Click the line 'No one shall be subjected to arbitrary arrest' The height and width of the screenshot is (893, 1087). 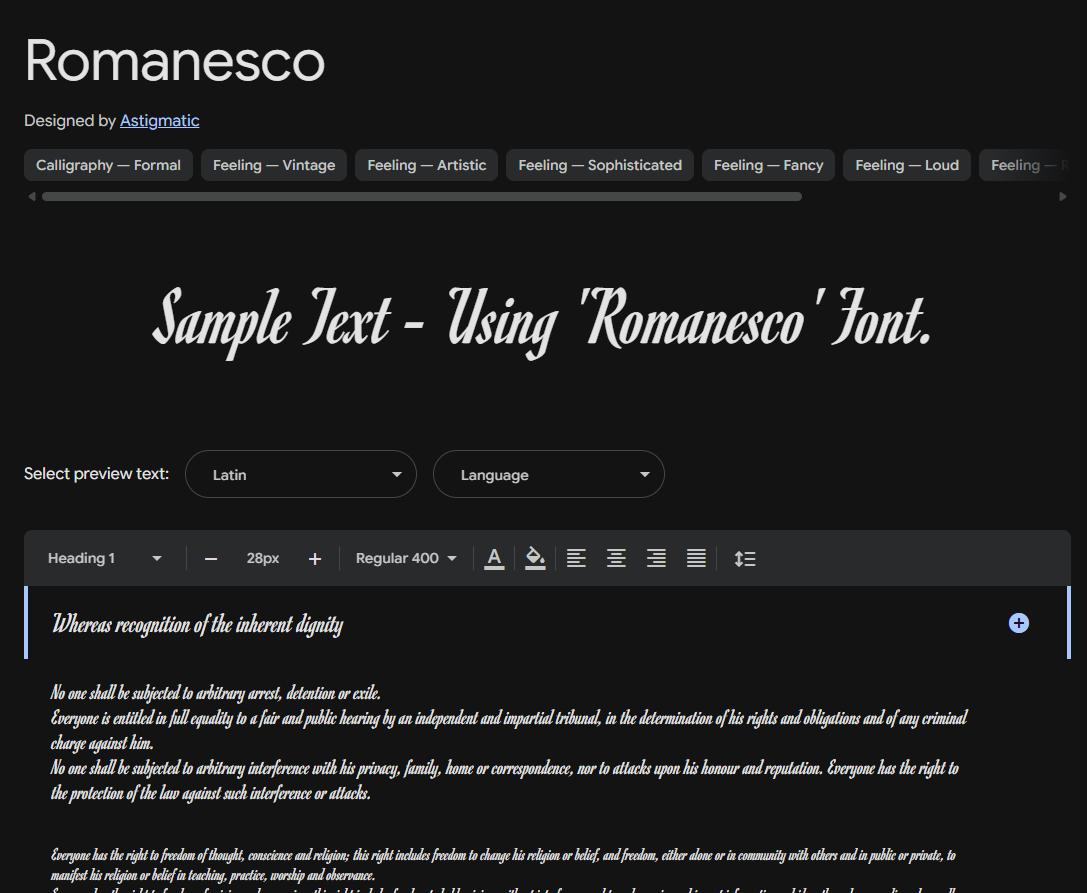tap(216, 693)
